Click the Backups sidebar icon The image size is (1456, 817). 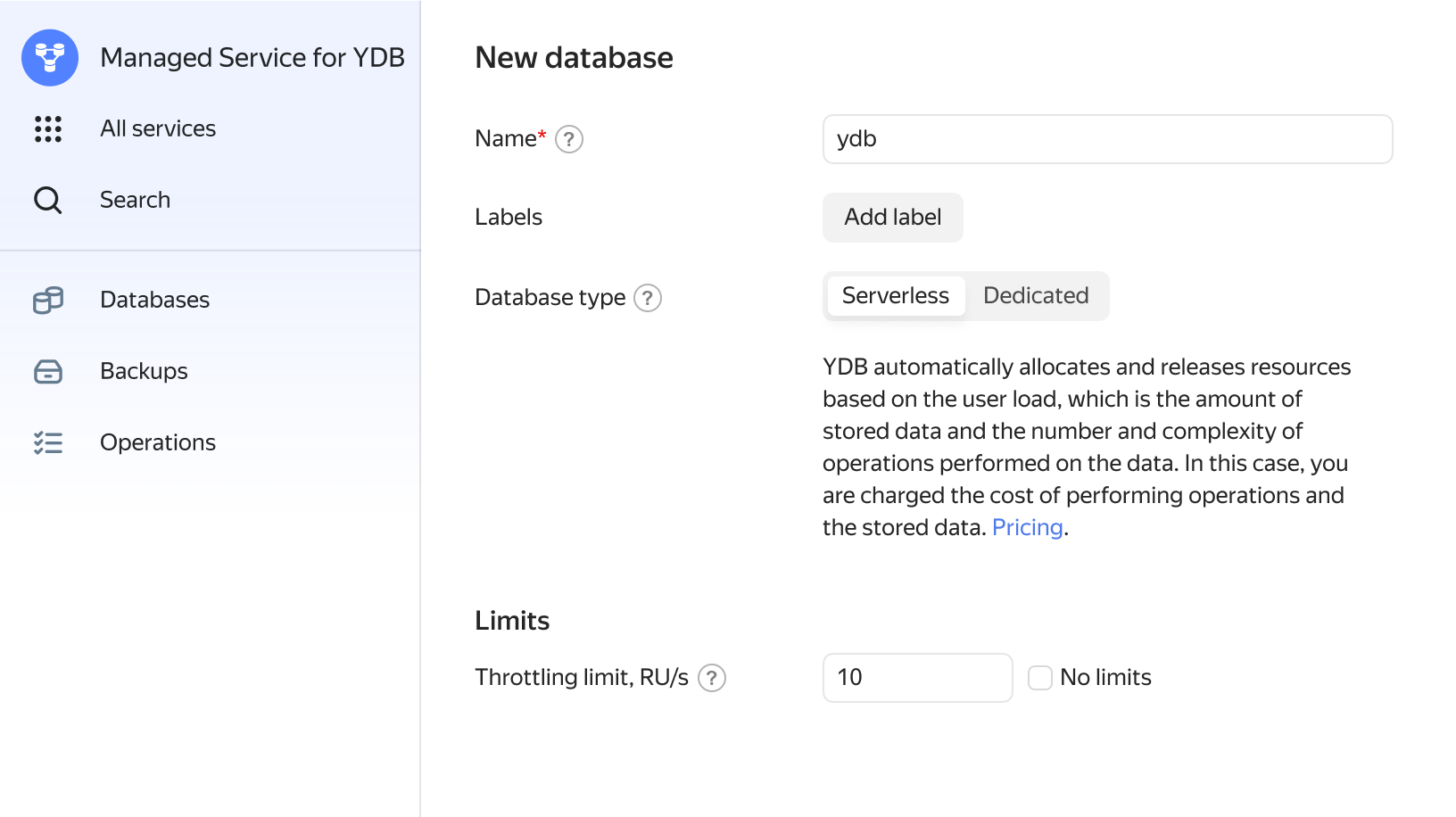tap(48, 371)
